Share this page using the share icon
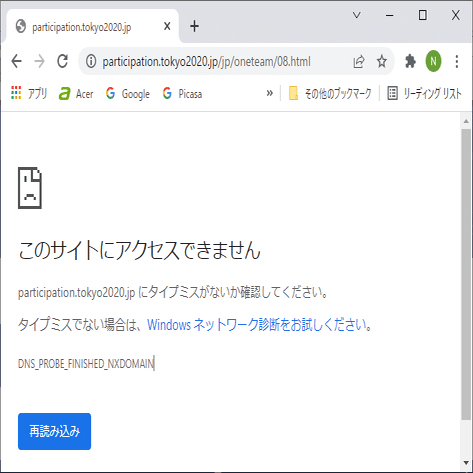 (359, 62)
